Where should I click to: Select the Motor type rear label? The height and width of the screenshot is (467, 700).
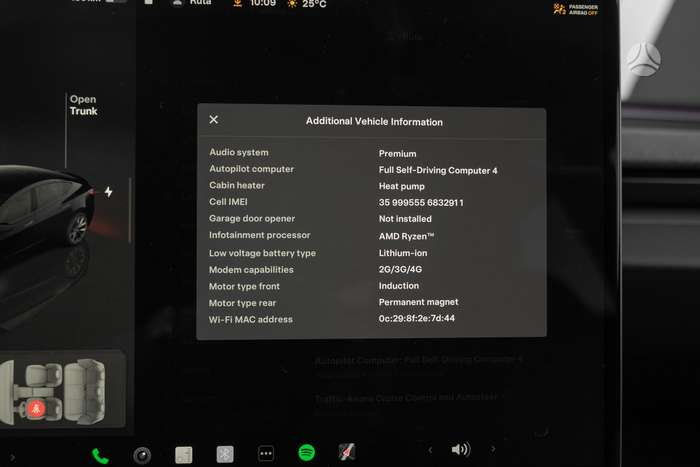point(242,303)
